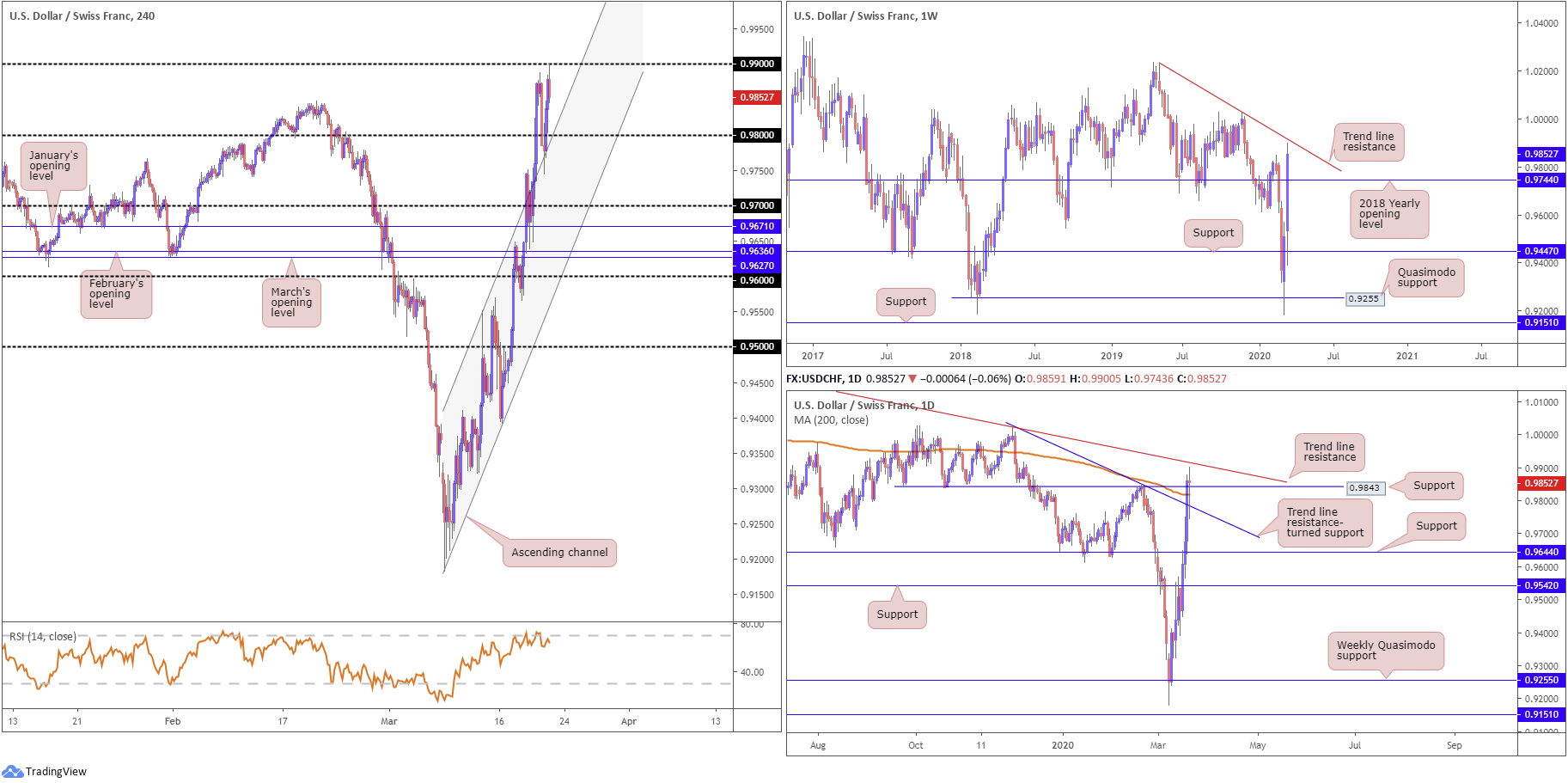This screenshot has width=1568, height=783.
Task: Click the 'Weekly Quasimodo support' annotation
Action: pos(1386,651)
